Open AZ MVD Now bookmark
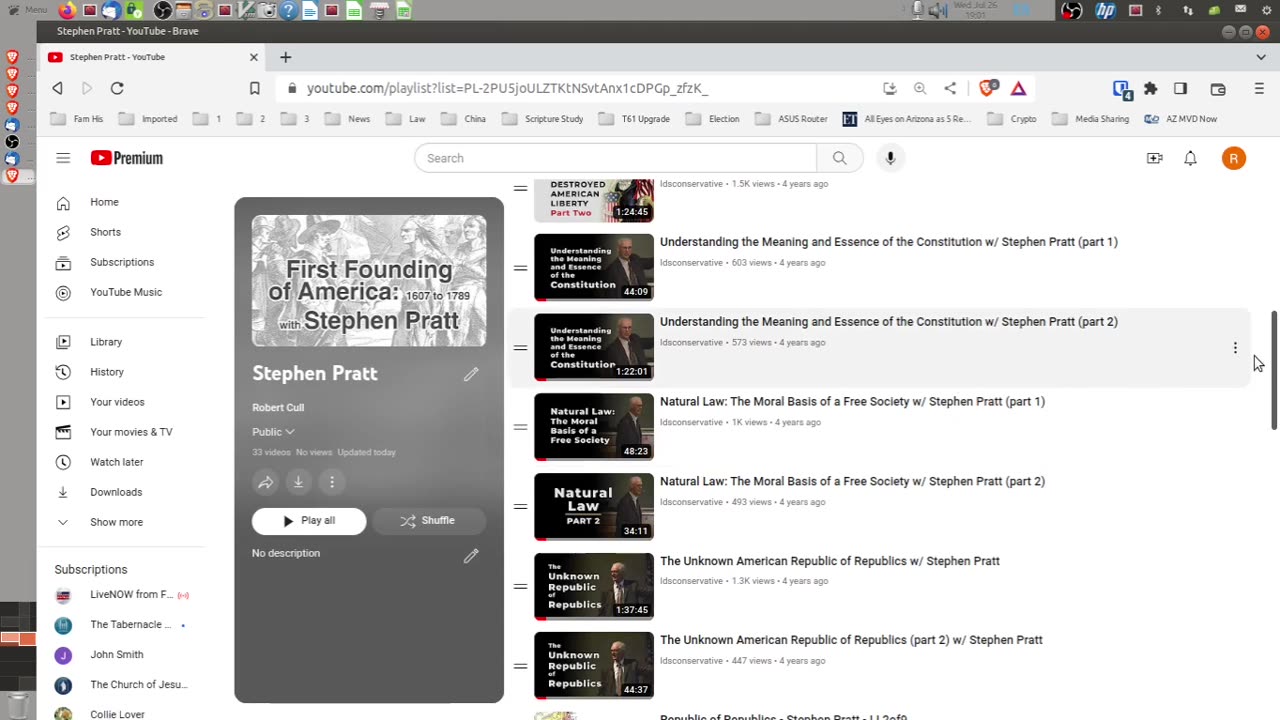This screenshot has width=1280, height=720. 1181,119
